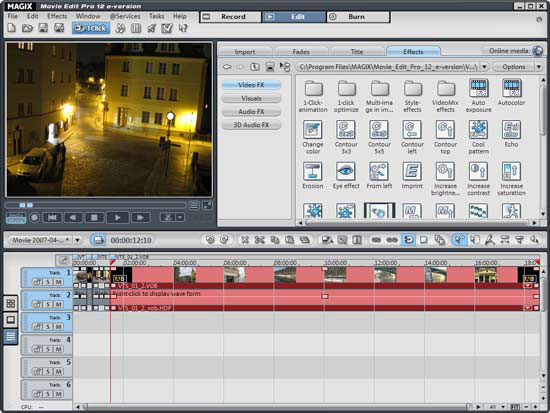Toggle the lock button on Track 6

click(37, 394)
